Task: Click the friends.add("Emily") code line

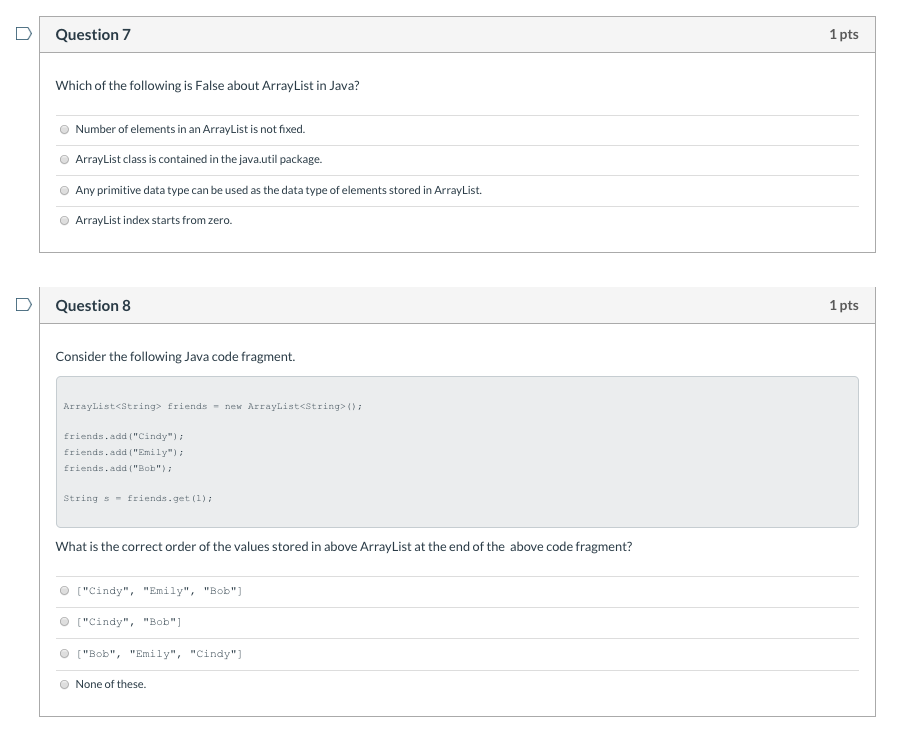Action: (124, 452)
